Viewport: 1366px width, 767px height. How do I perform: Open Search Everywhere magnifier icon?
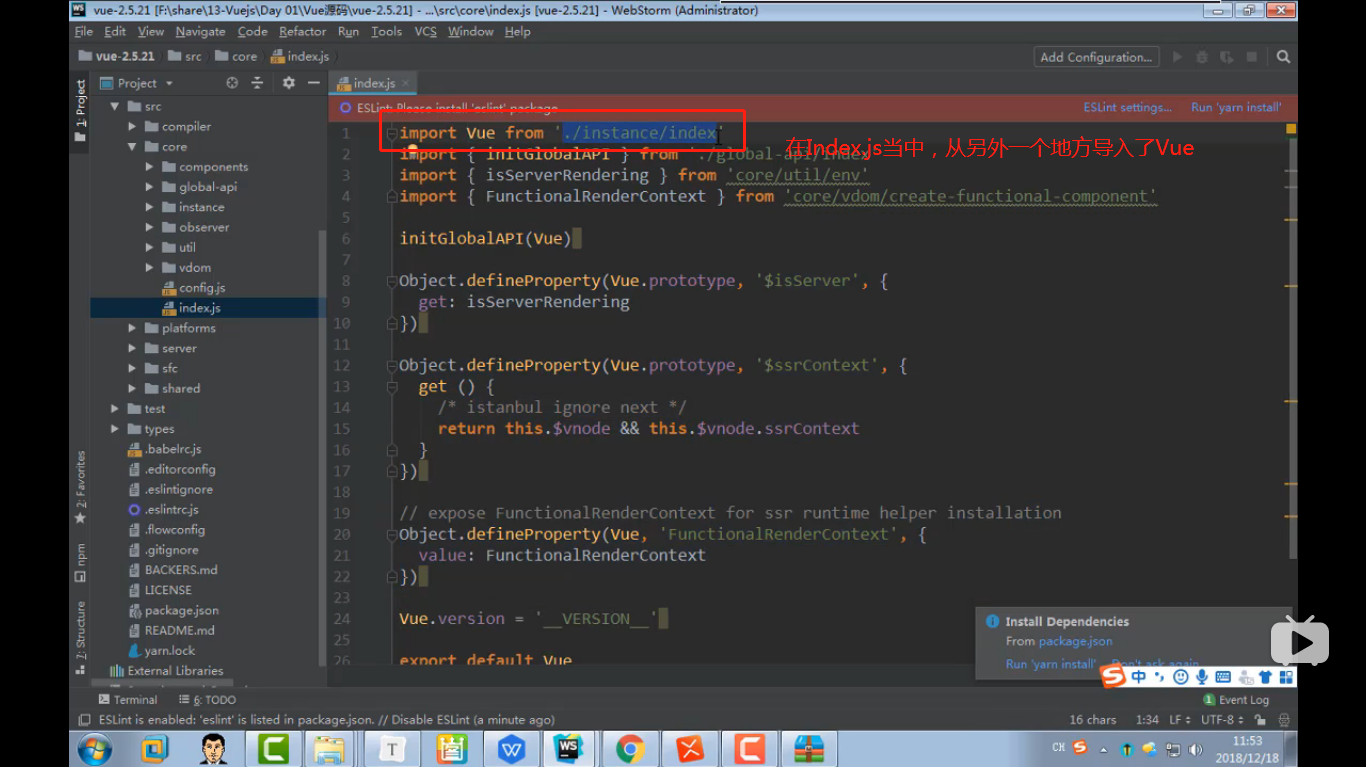[x=1283, y=57]
